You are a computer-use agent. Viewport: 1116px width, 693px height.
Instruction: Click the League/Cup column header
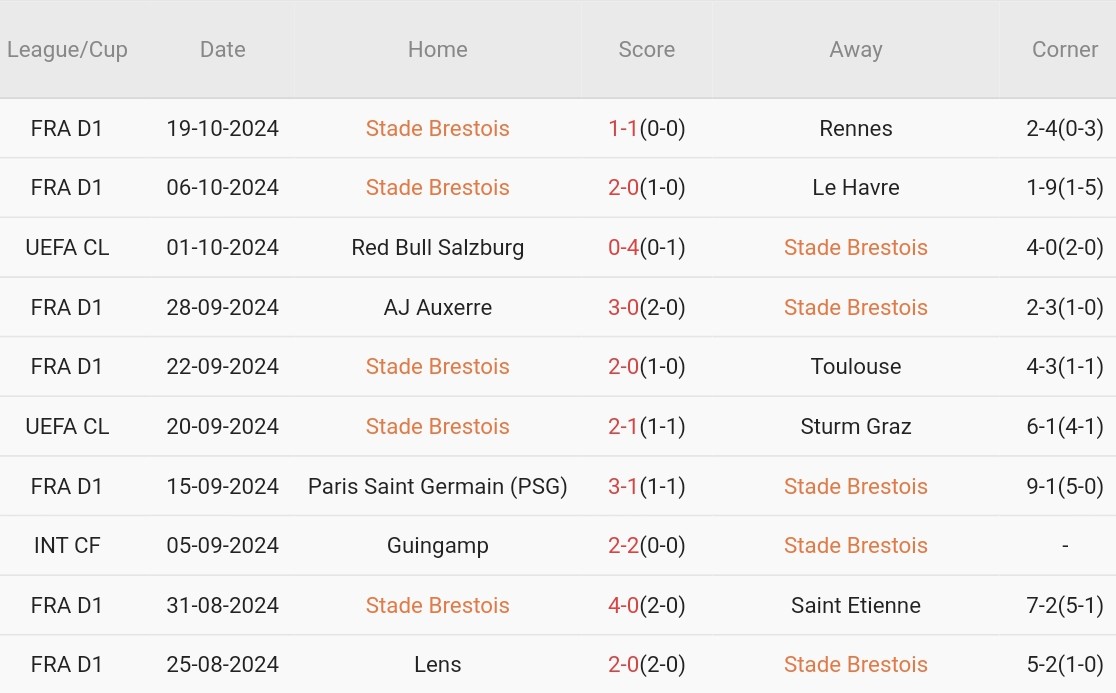coord(67,49)
